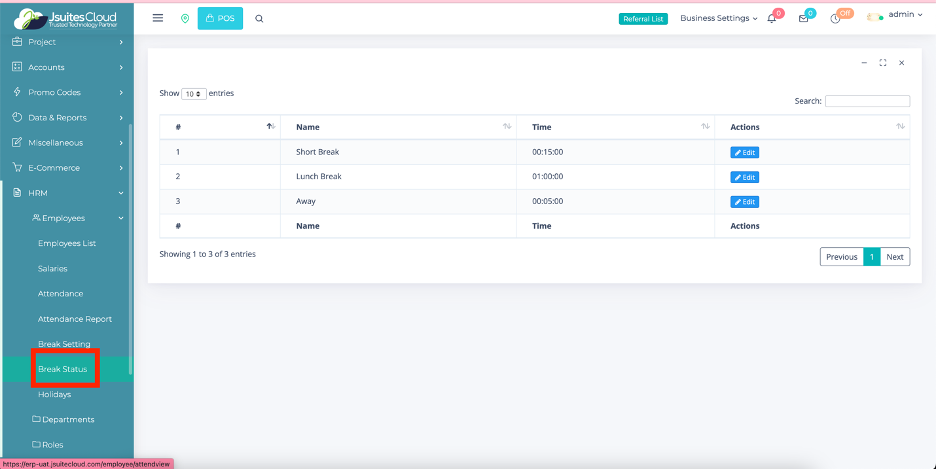Go to Holidays in sidebar
Image resolution: width=936 pixels, height=469 pixels.
pos(54,394)
